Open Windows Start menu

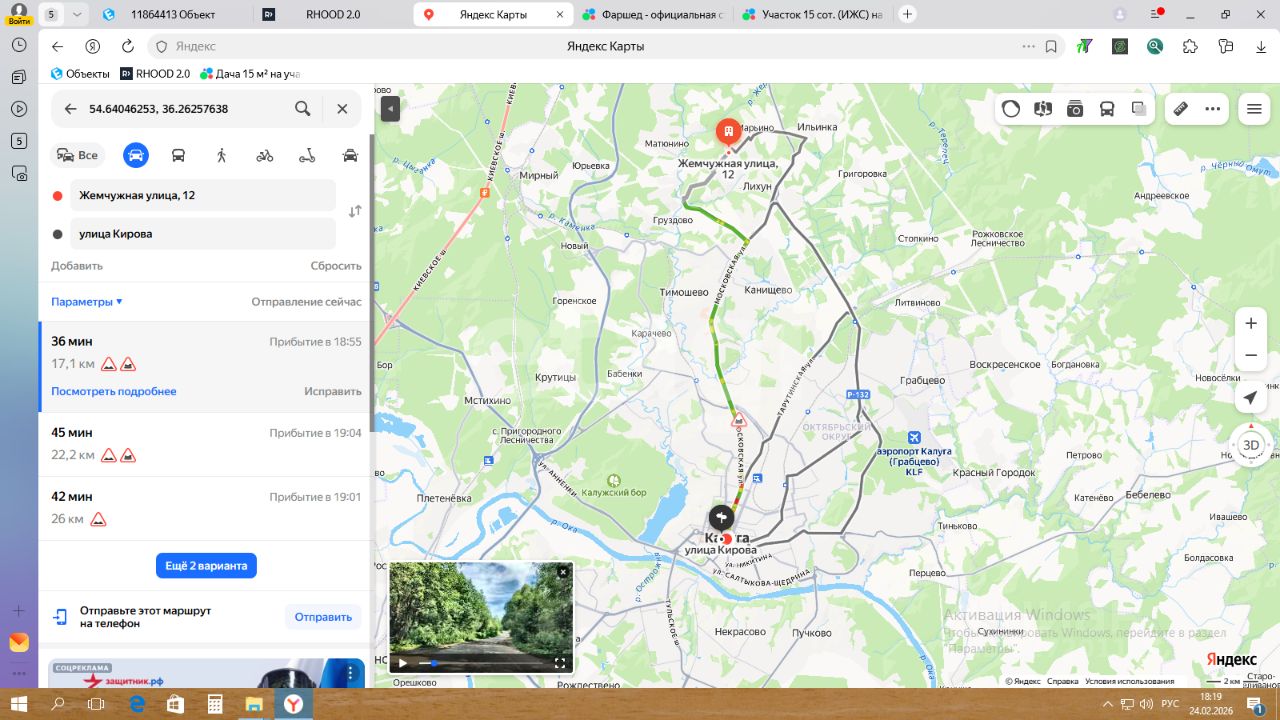point(18,705)
